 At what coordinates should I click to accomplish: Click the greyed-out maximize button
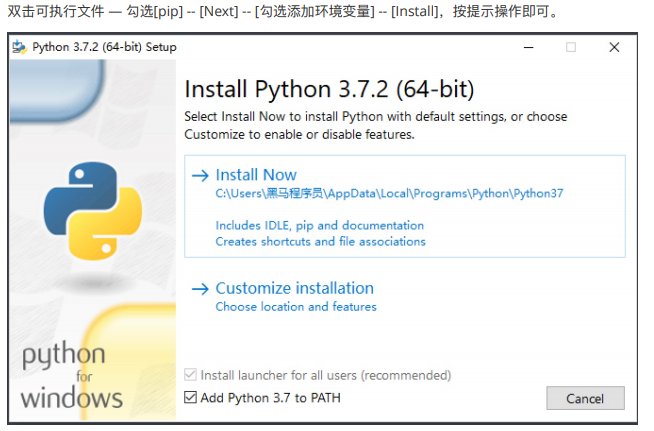tap(571, 47)
